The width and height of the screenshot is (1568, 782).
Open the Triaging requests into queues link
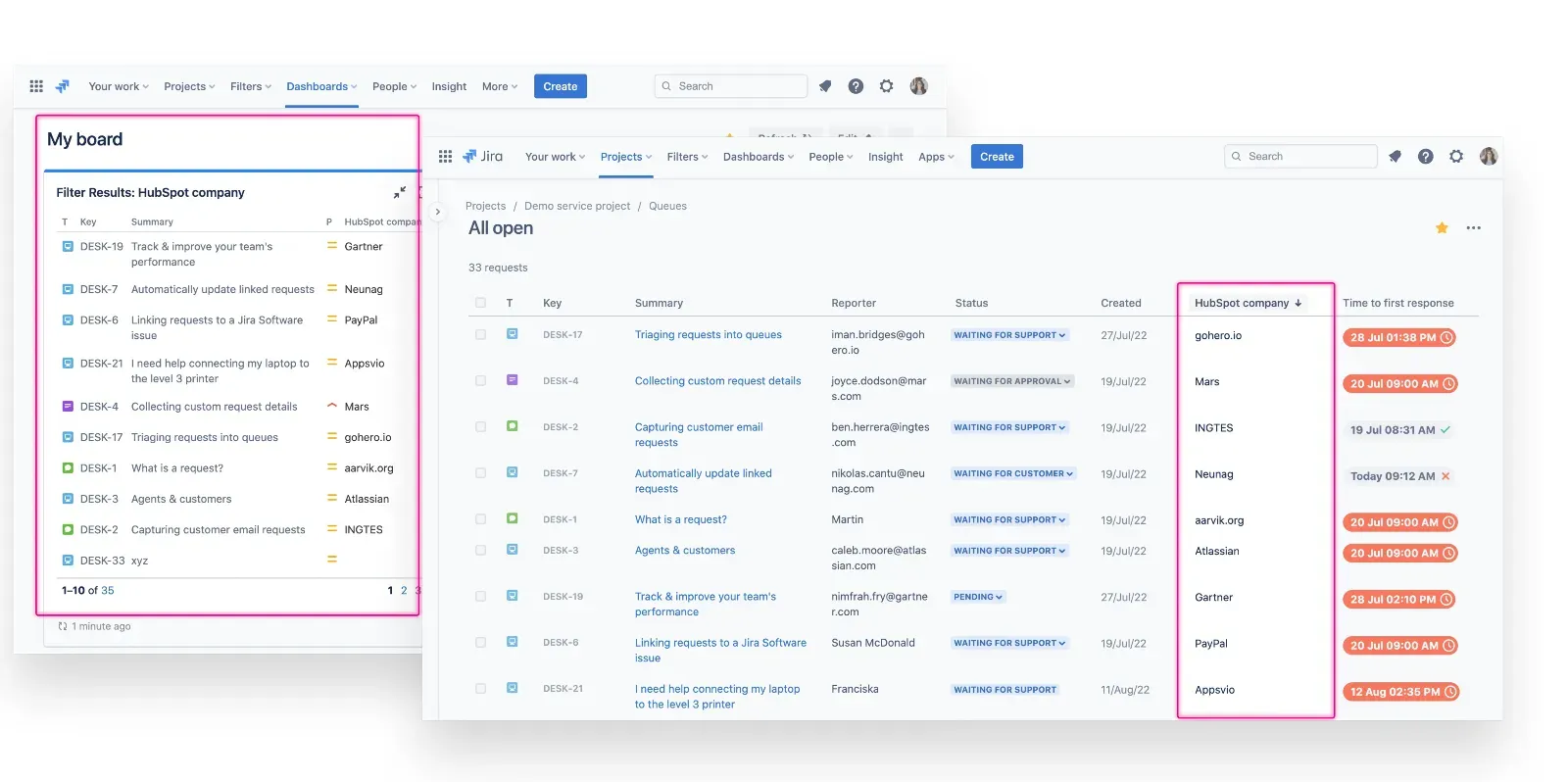[708, 335]
